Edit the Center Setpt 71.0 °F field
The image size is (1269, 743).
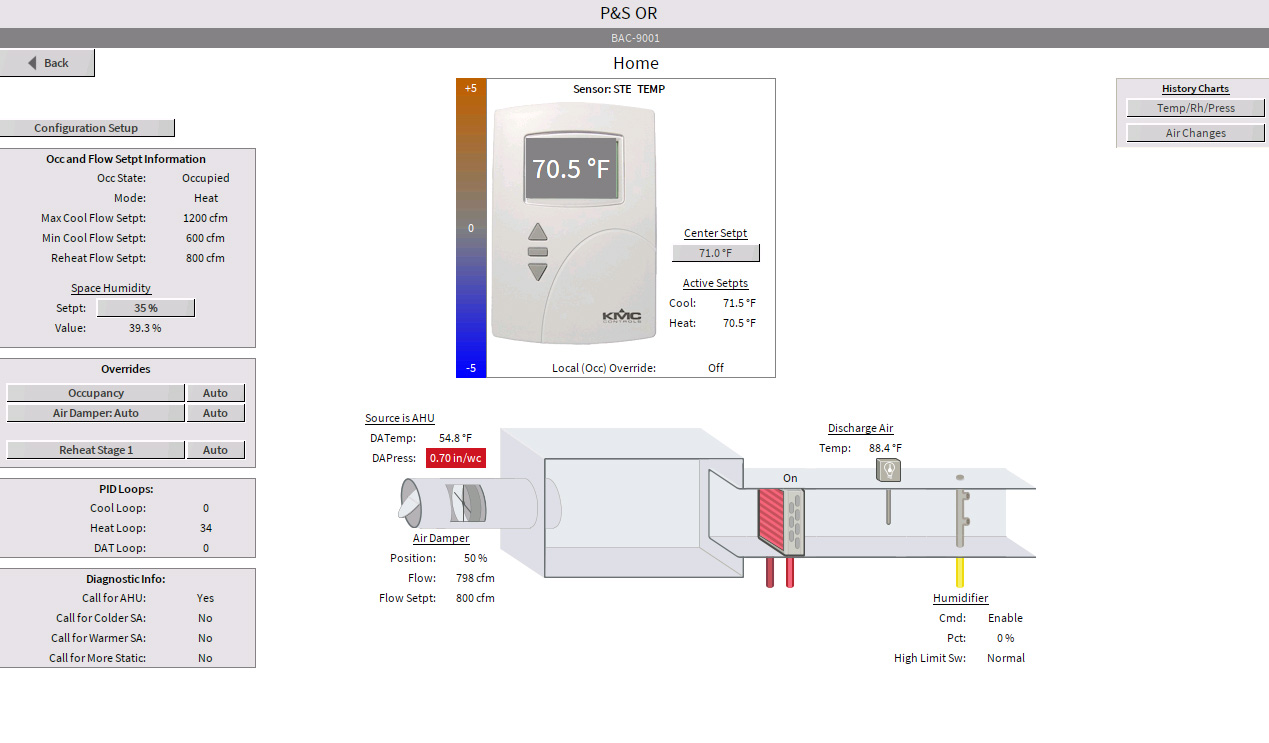[x=715, y=253]
